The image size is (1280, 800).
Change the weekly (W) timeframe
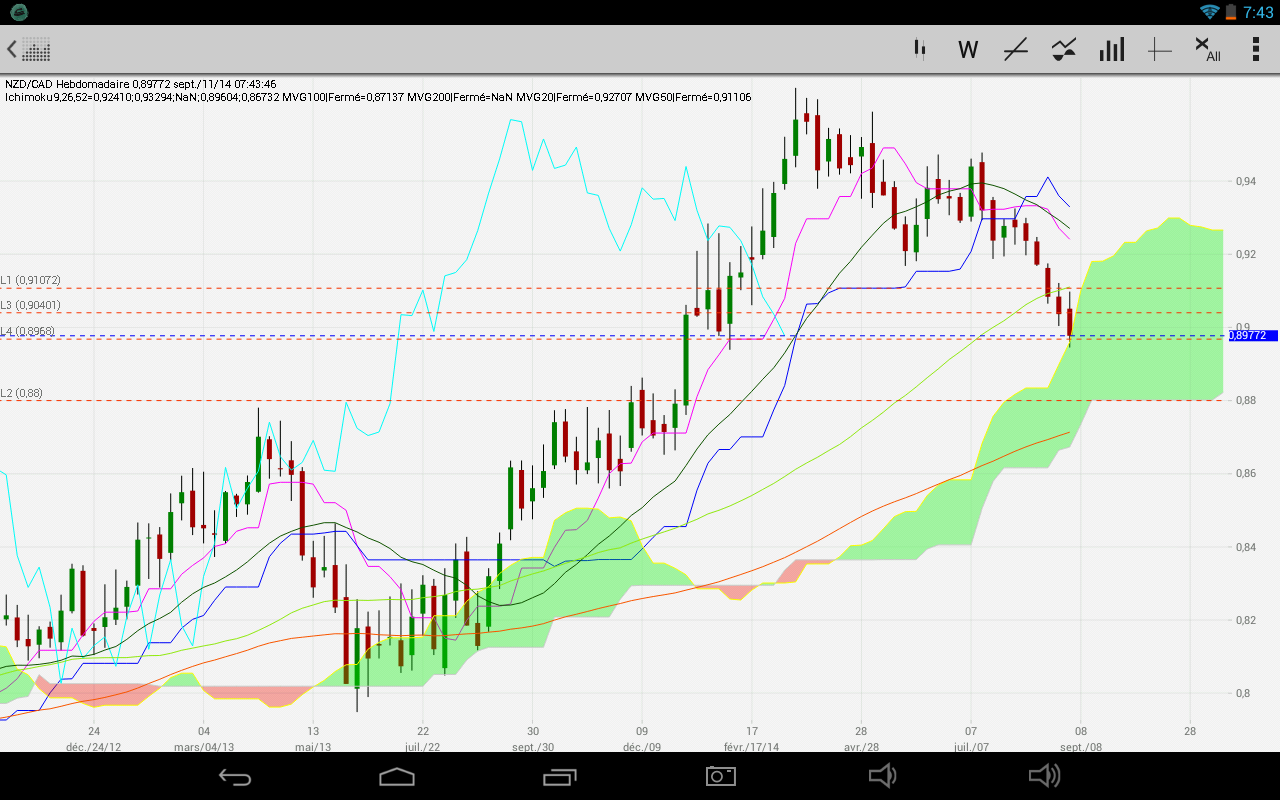pos(967,49)
